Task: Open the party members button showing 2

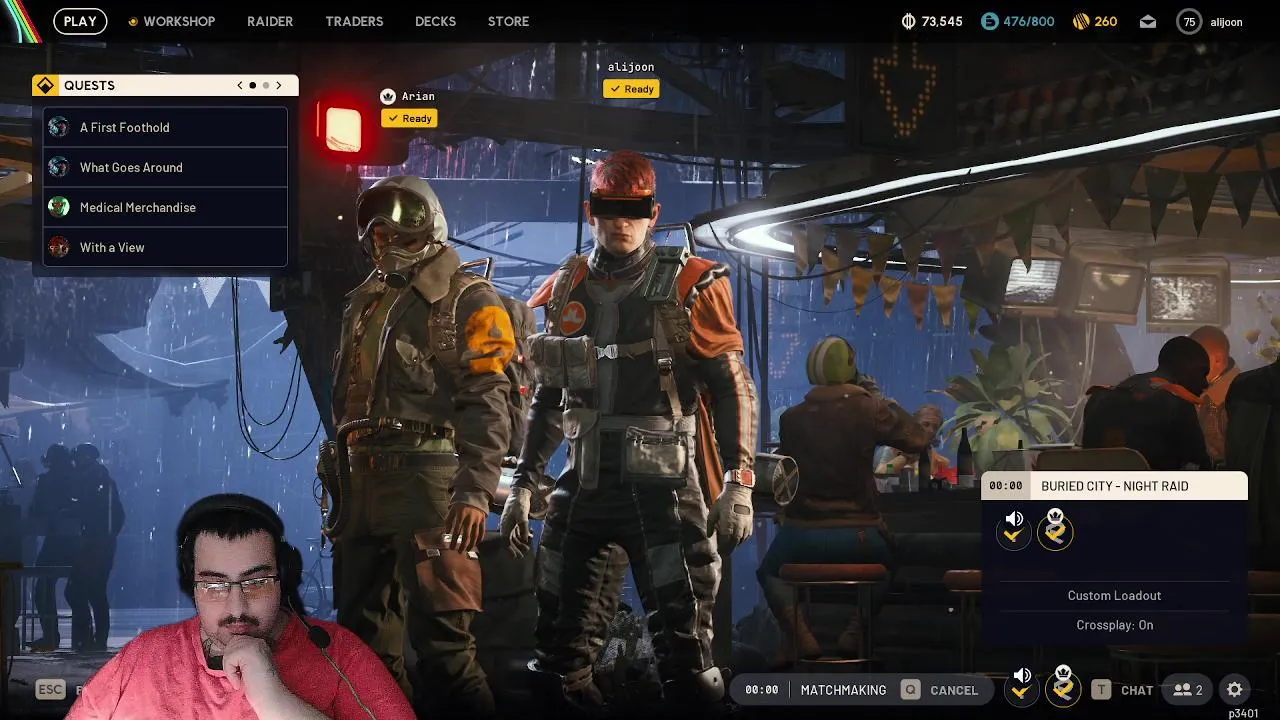Action: (1188, 690)
